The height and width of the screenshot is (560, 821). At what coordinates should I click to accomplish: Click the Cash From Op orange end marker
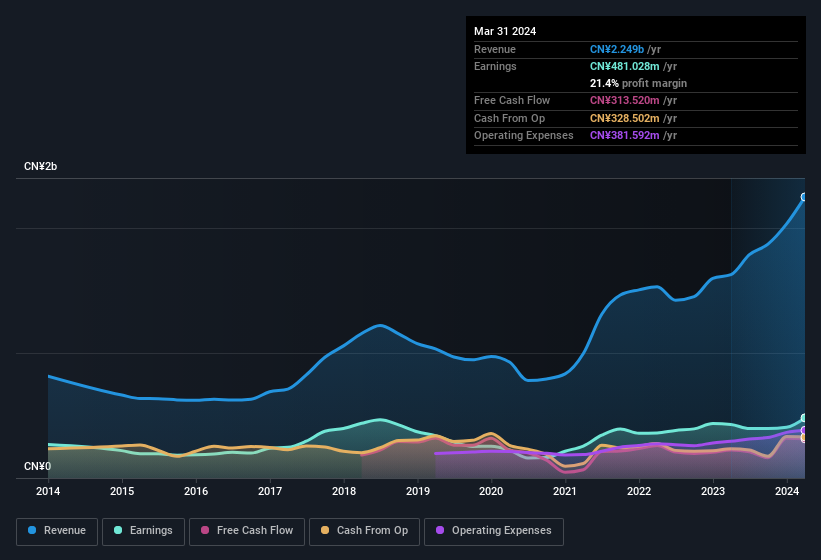[x=804, y=438]
